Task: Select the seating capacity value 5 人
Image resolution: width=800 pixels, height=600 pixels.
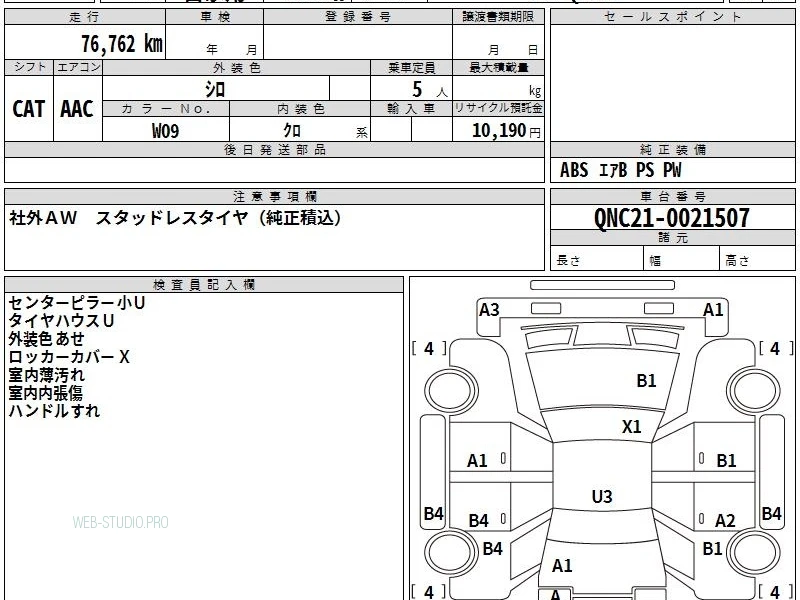Action: pyautogui.click(x=430, y=90)
